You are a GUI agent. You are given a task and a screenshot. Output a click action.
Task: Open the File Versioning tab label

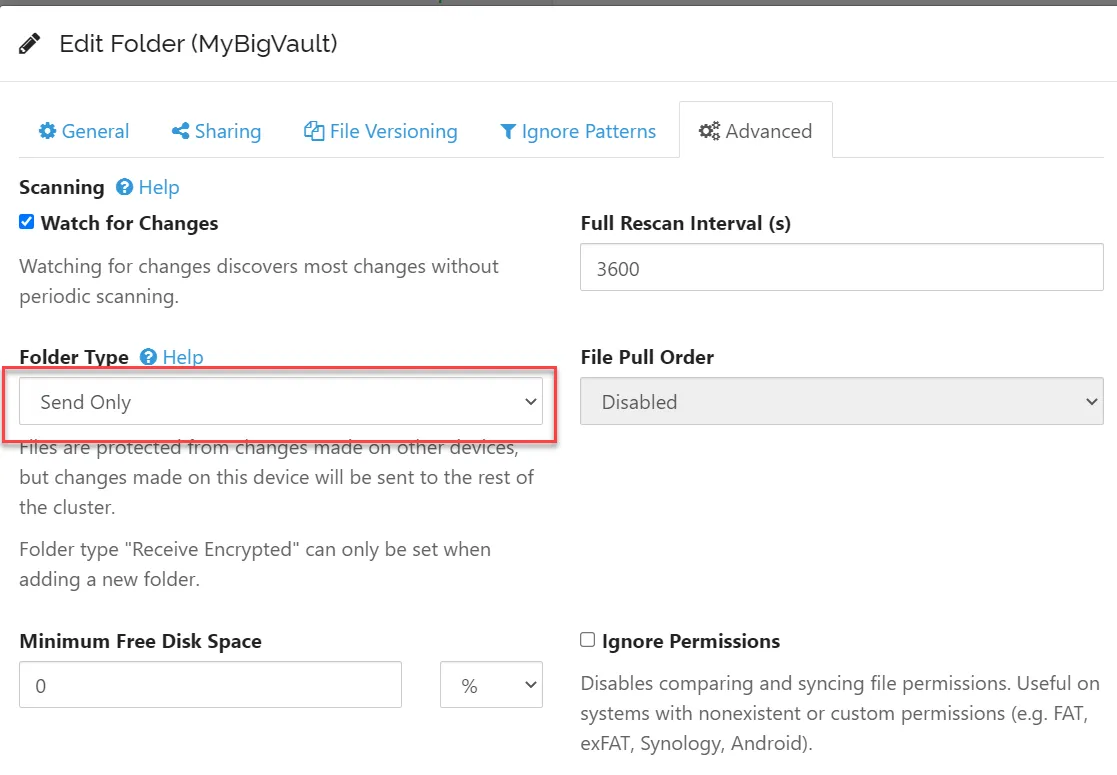[394, 131]
